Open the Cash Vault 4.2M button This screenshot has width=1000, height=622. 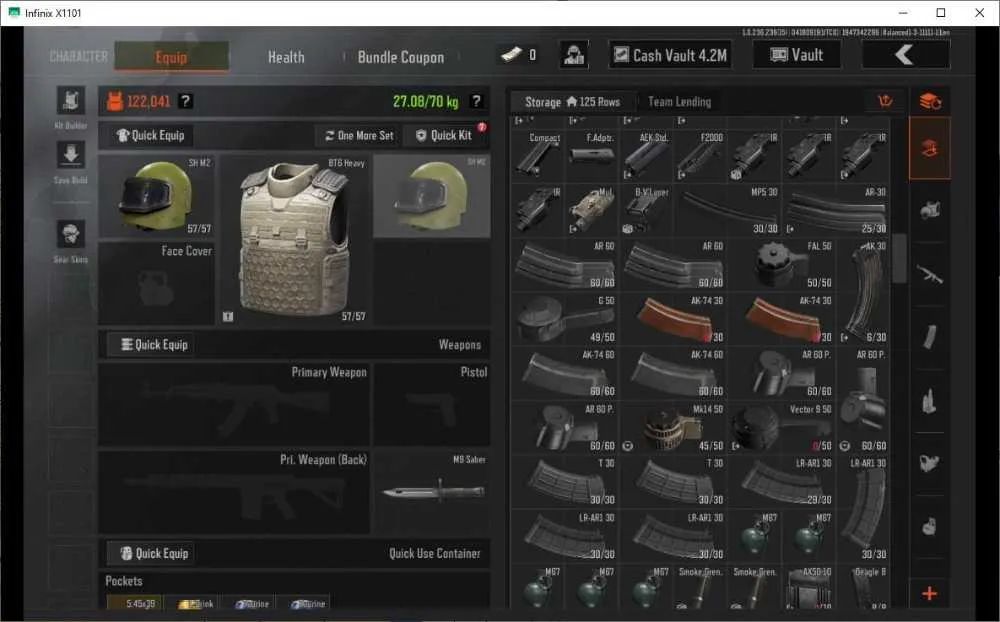point(670,55)
